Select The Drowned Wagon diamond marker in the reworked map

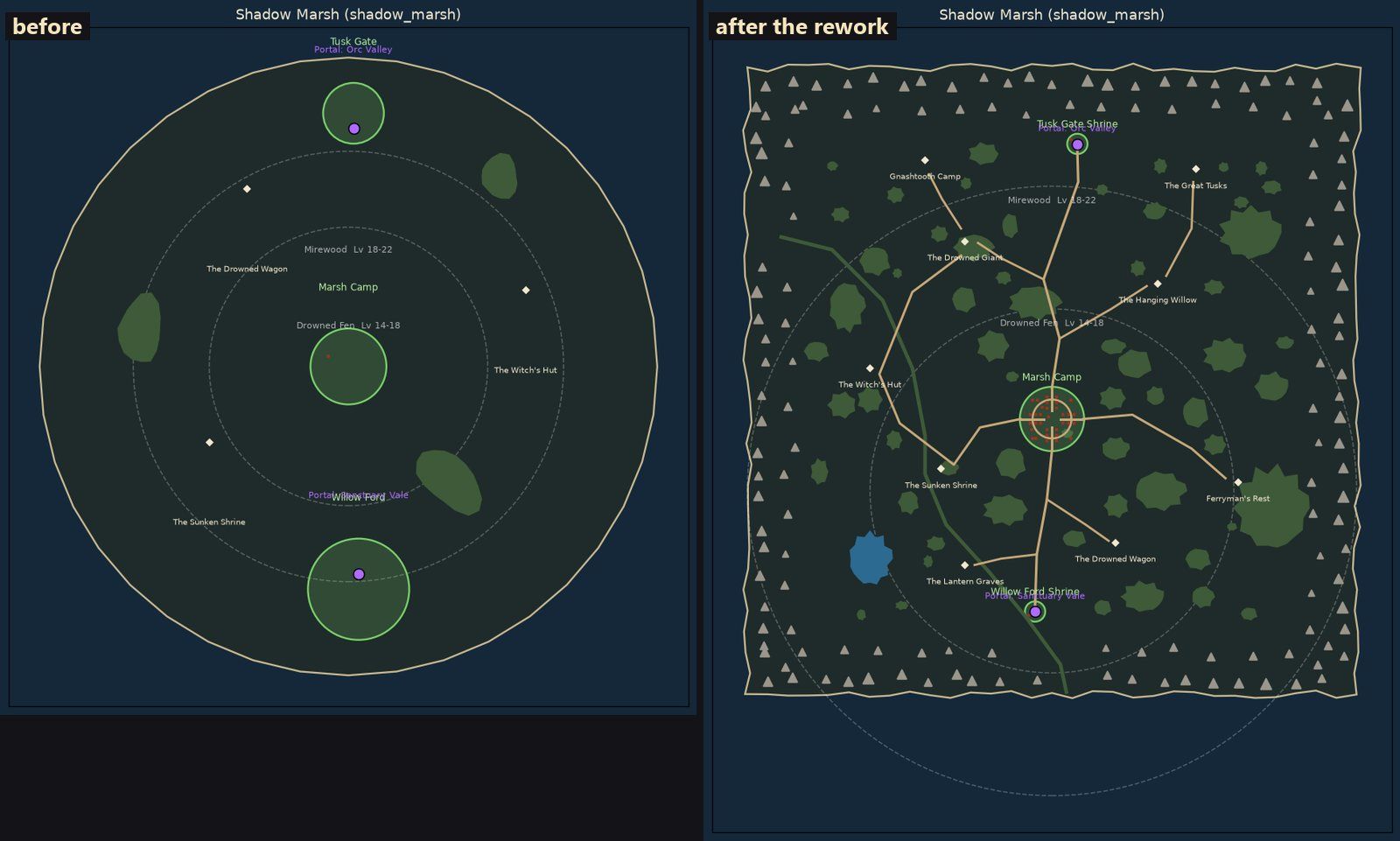tap(1115, 543)
